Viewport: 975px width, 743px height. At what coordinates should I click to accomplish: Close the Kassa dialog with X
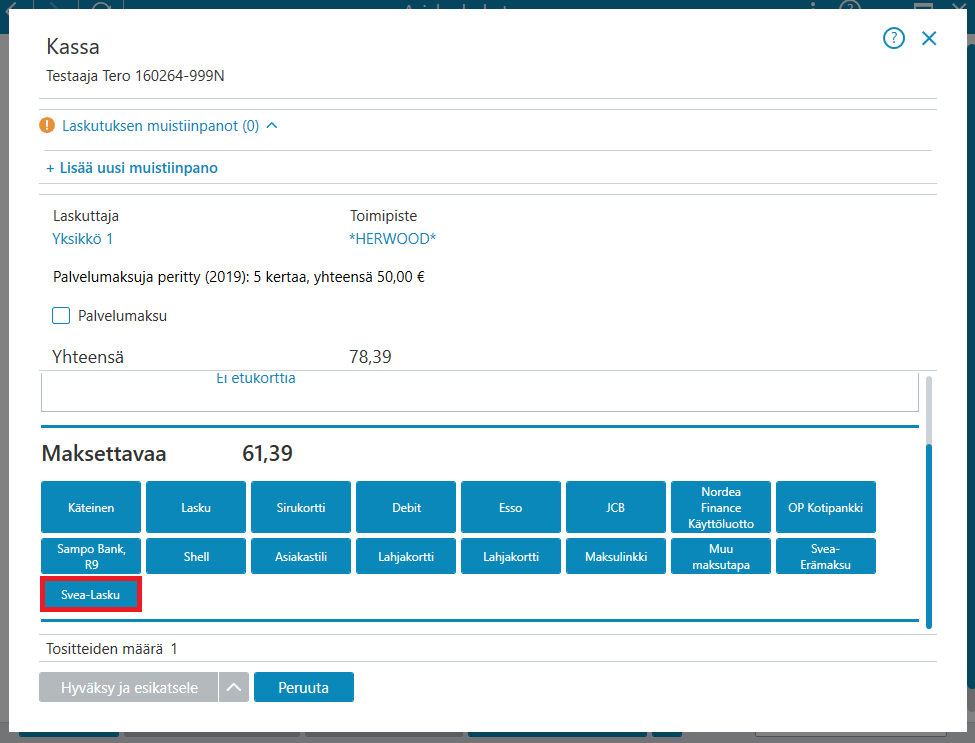pyautogui.click(x=929, y=39)
